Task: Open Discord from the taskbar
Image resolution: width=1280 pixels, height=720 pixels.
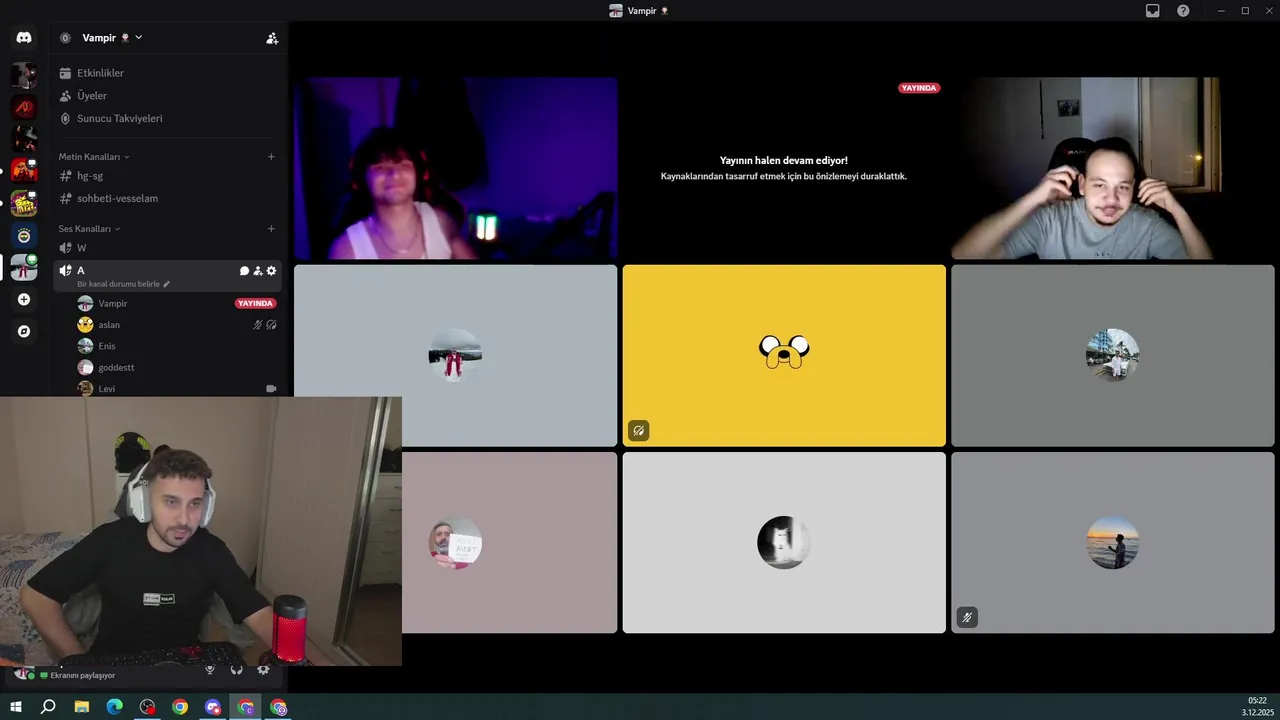Action: (x=213, y=707)
